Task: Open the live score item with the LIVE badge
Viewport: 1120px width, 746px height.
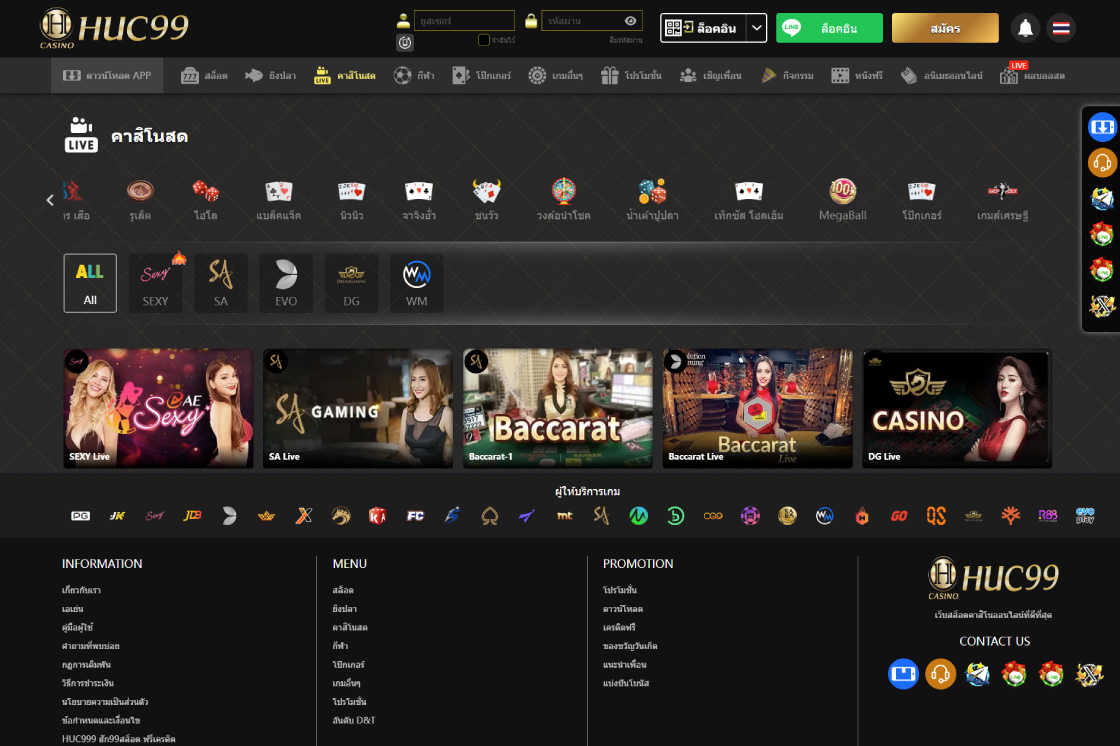Action: click(1032, 75)
